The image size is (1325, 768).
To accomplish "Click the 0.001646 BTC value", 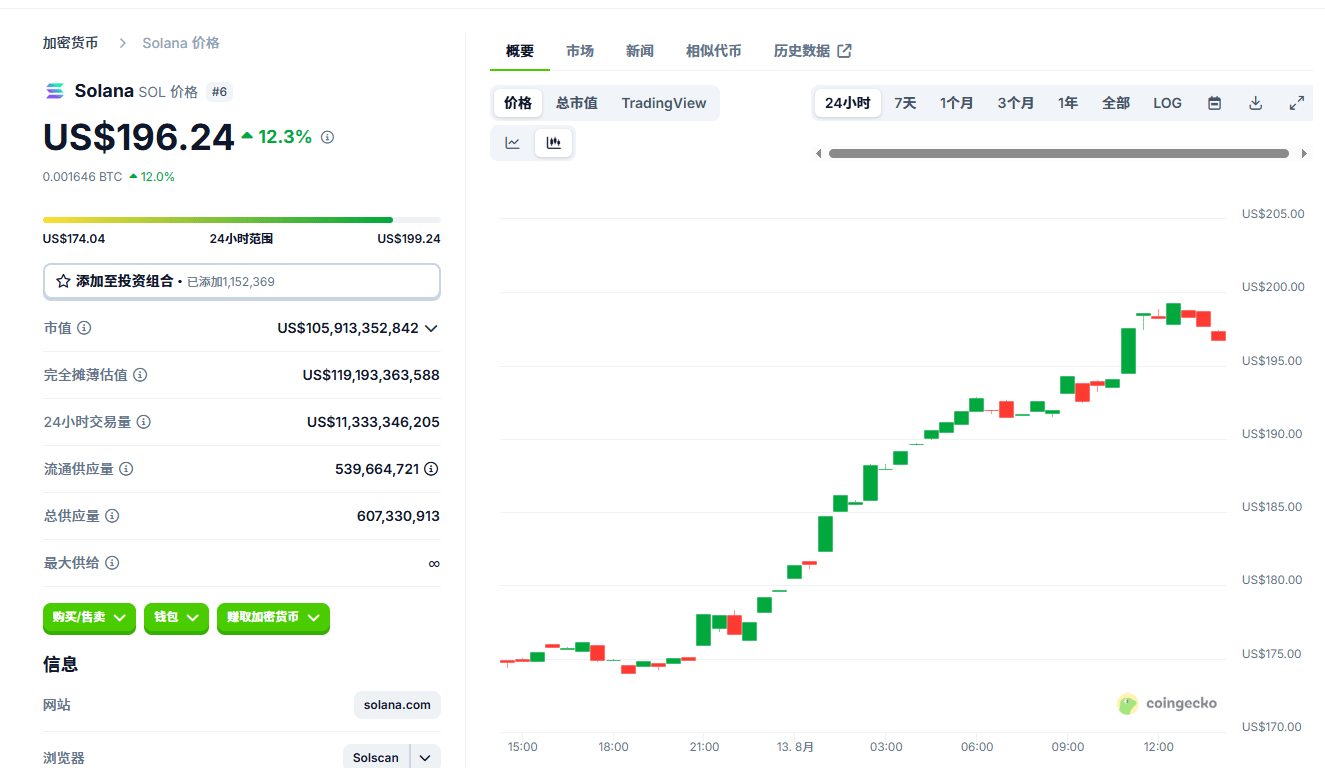I will 82,177.
